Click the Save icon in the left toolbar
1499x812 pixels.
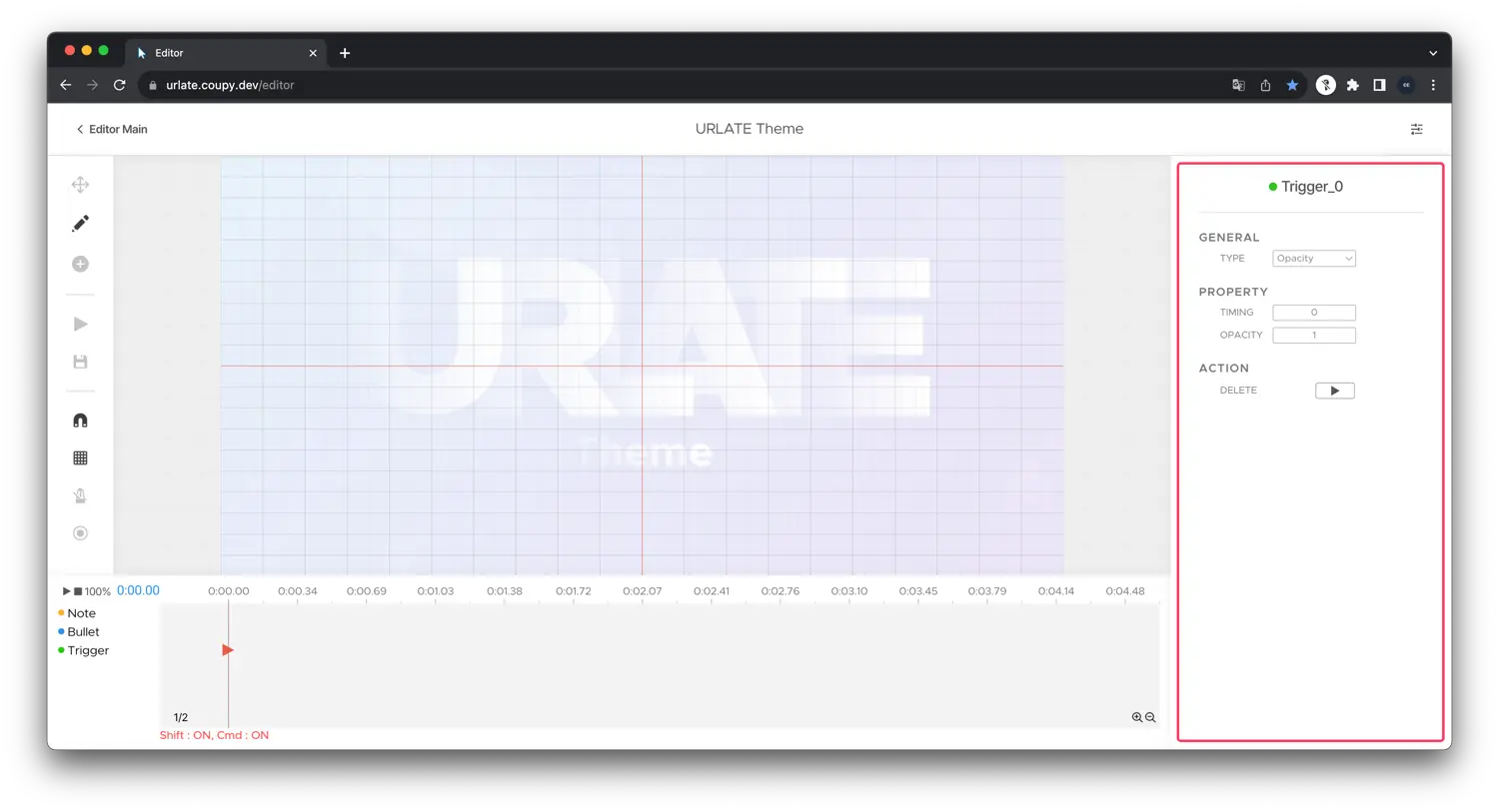click(x=80, y=361)
